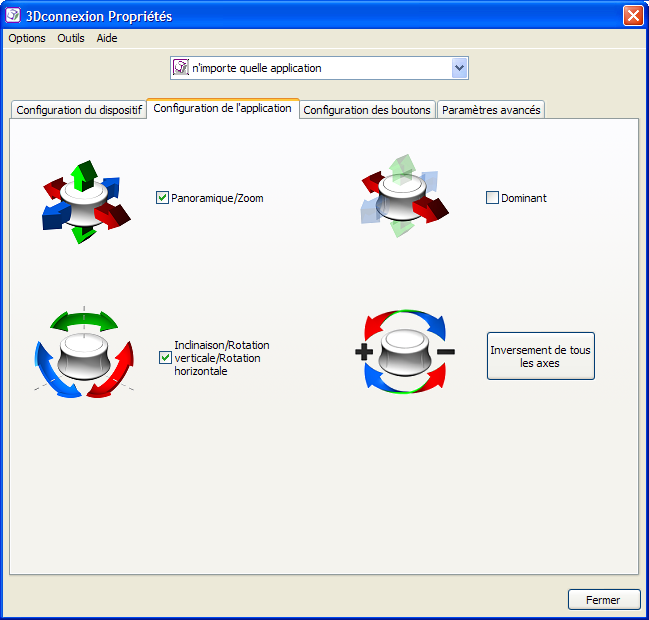Viewport: 649px width, 620px height.
Task: Click the 3Dconnexion title bar logo icon
Action: (13, 15)
